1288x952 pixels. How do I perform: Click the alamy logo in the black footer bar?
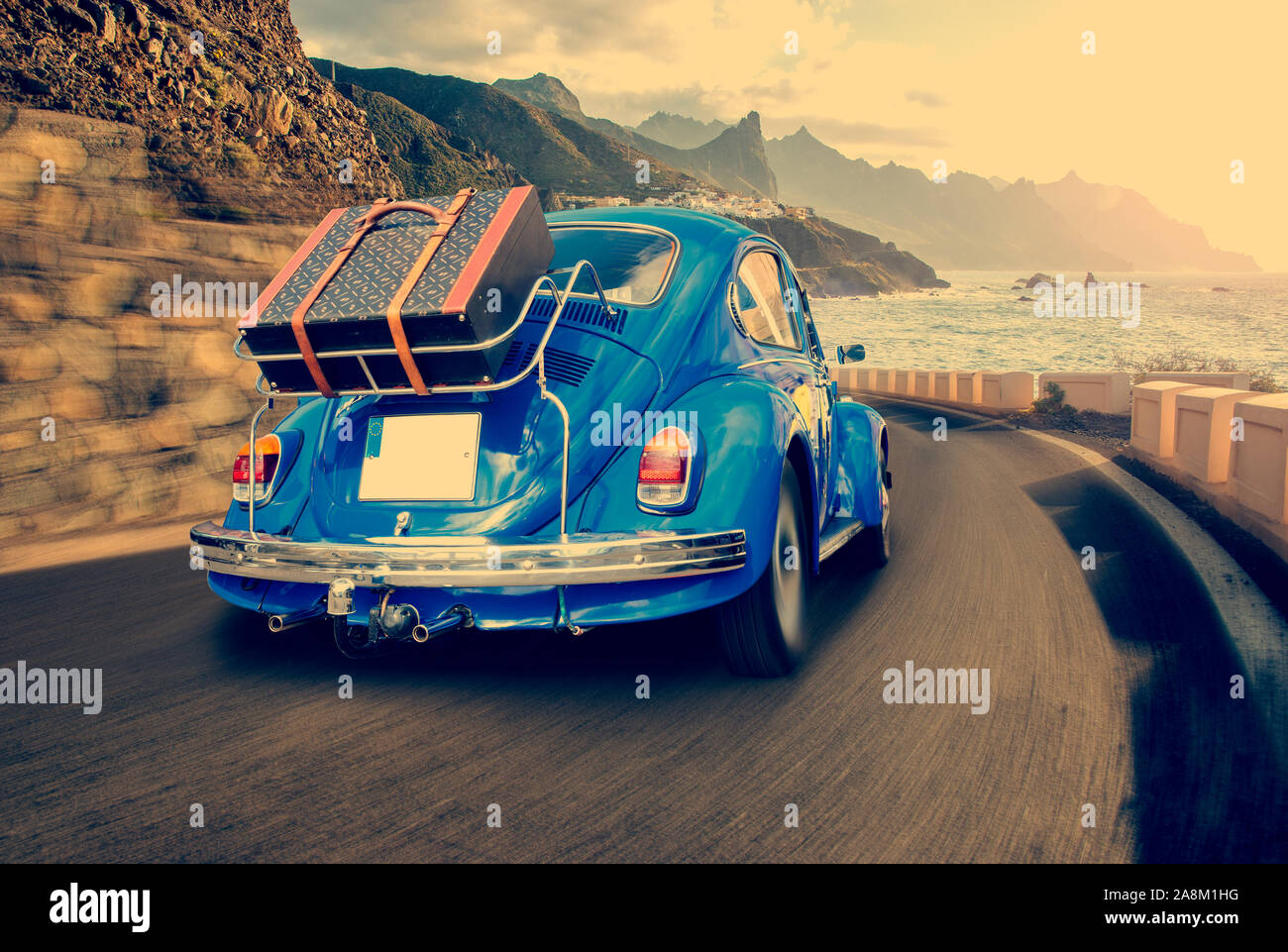[x=99, y=907]
